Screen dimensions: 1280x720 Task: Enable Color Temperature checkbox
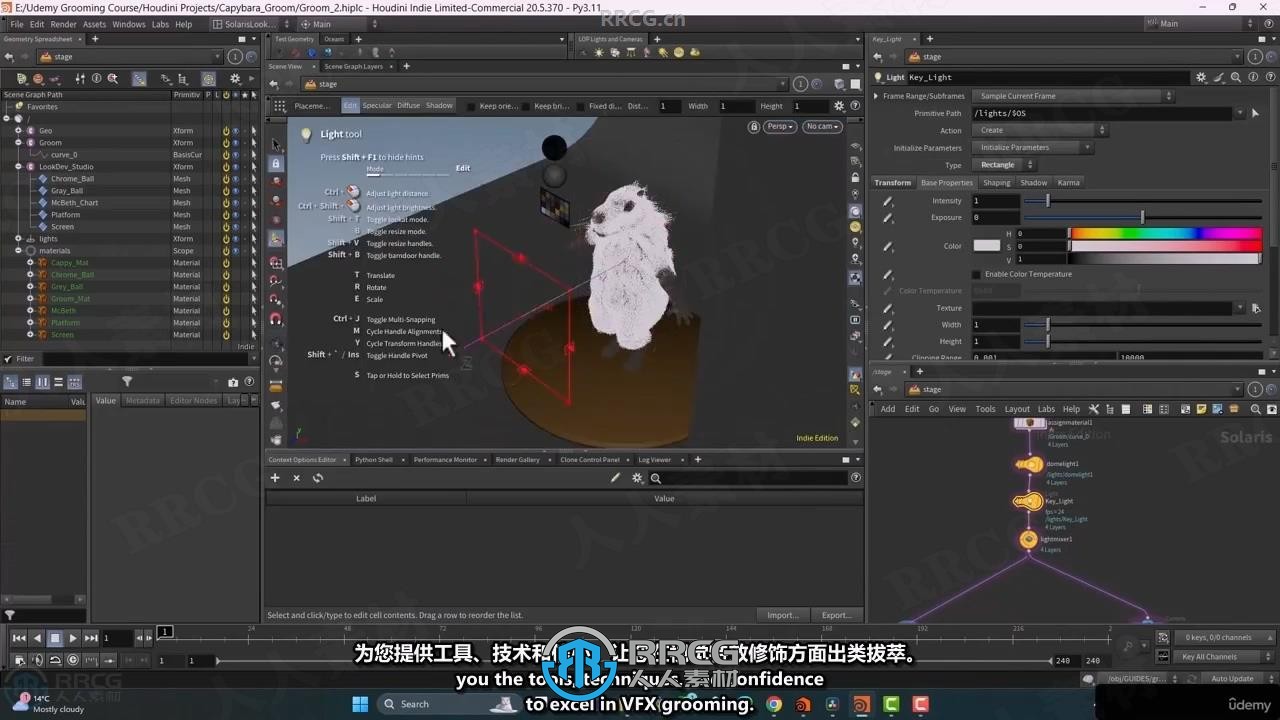[977, 274]
